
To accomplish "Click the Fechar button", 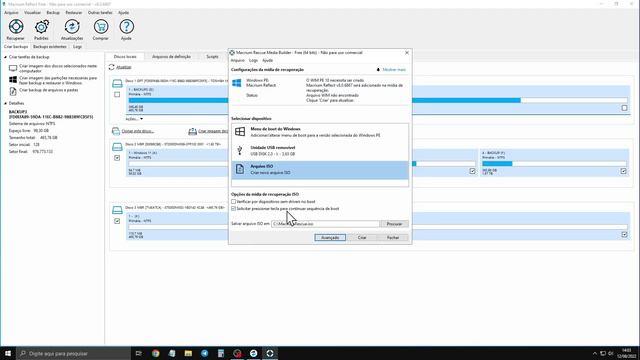I will pyautogui.click(x=393, y=238).
